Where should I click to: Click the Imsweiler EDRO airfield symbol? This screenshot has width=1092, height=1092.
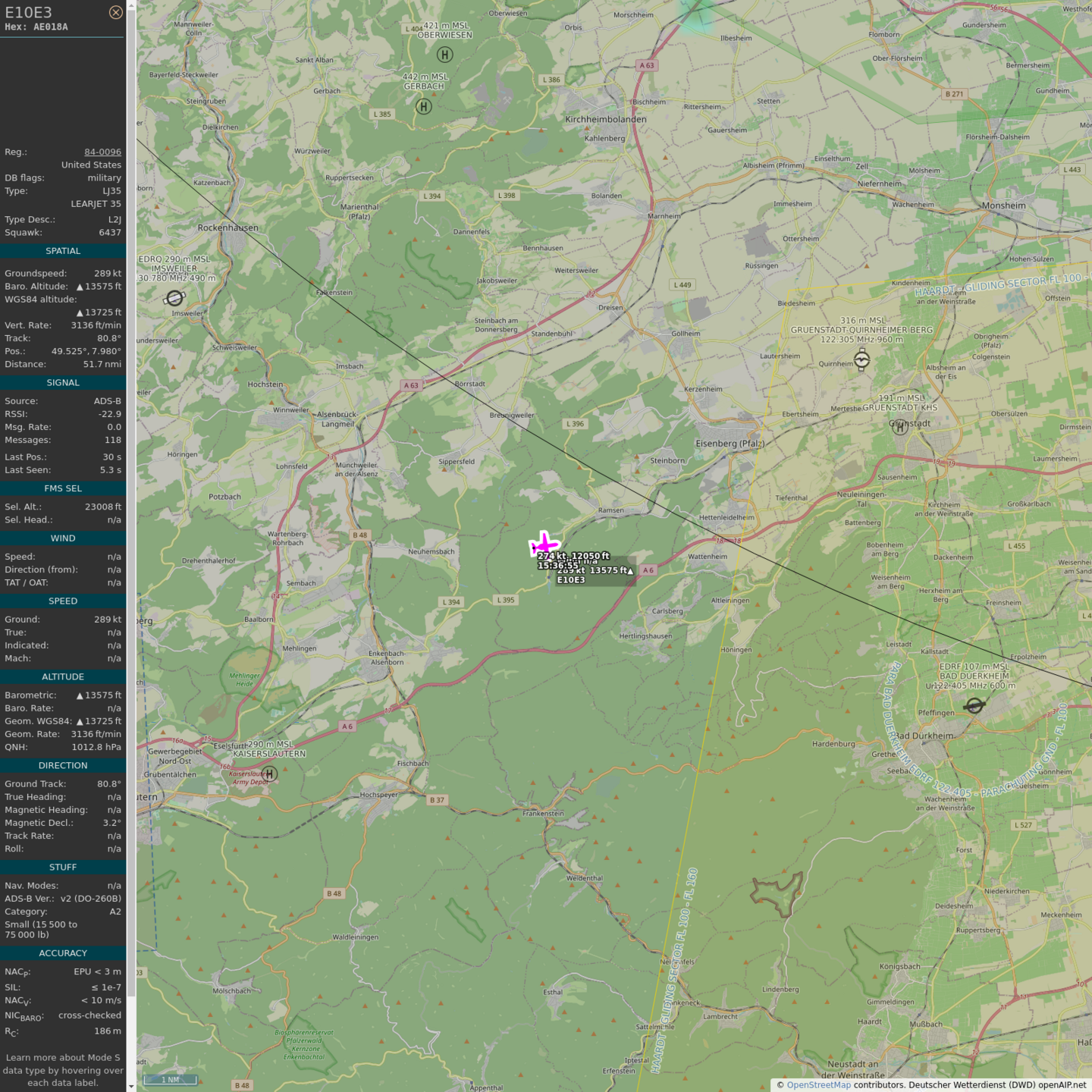pos(174,298)
